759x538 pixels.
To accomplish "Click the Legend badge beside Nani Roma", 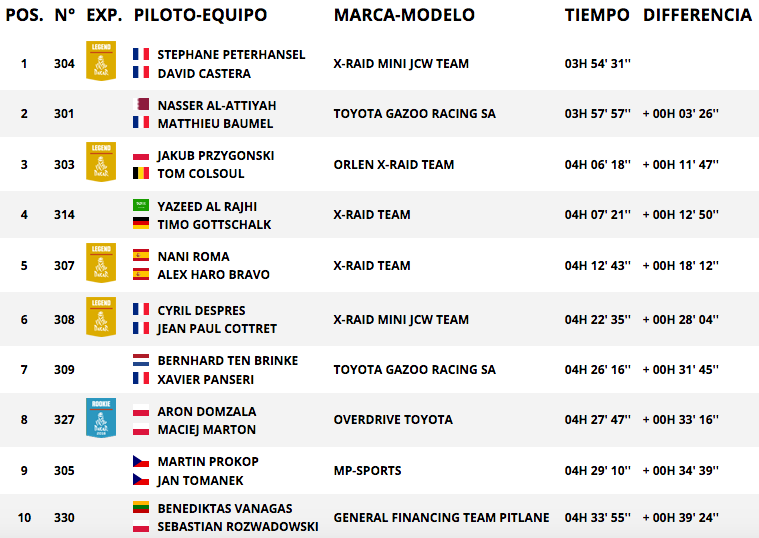I will point(101,263).
